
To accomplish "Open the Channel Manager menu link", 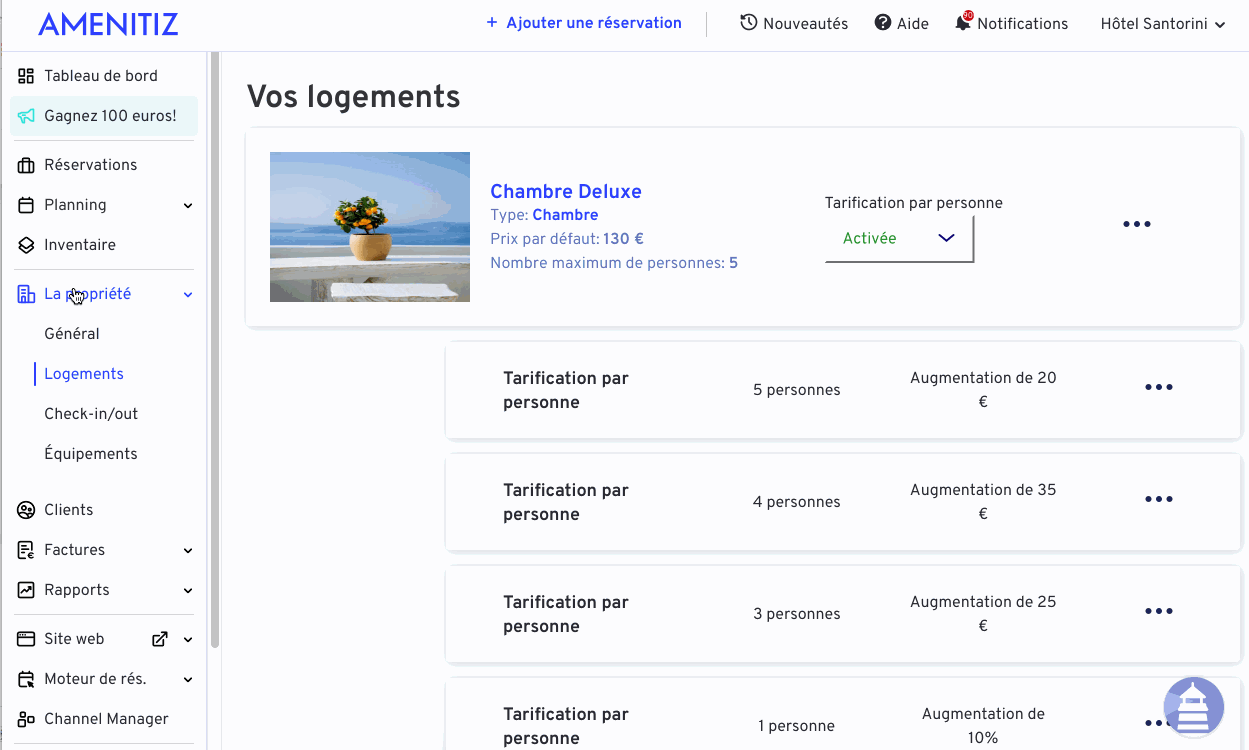I will (x=106, y=719).
